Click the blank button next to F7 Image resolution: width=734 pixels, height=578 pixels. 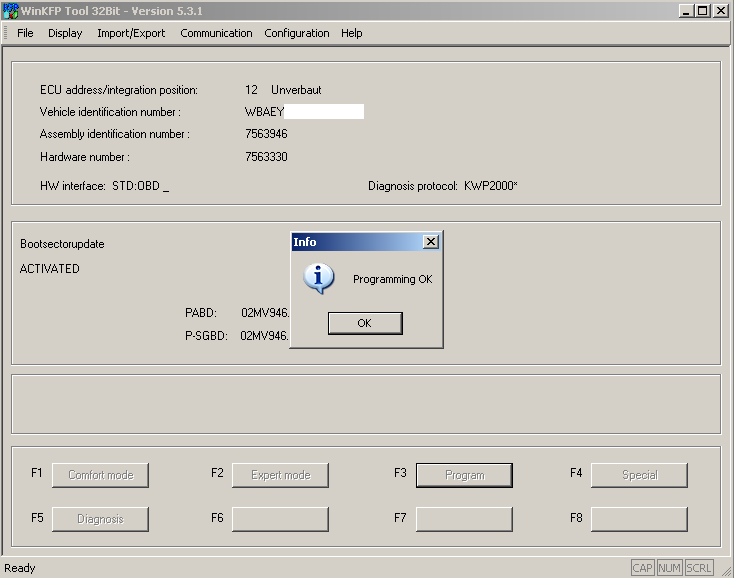464,519
